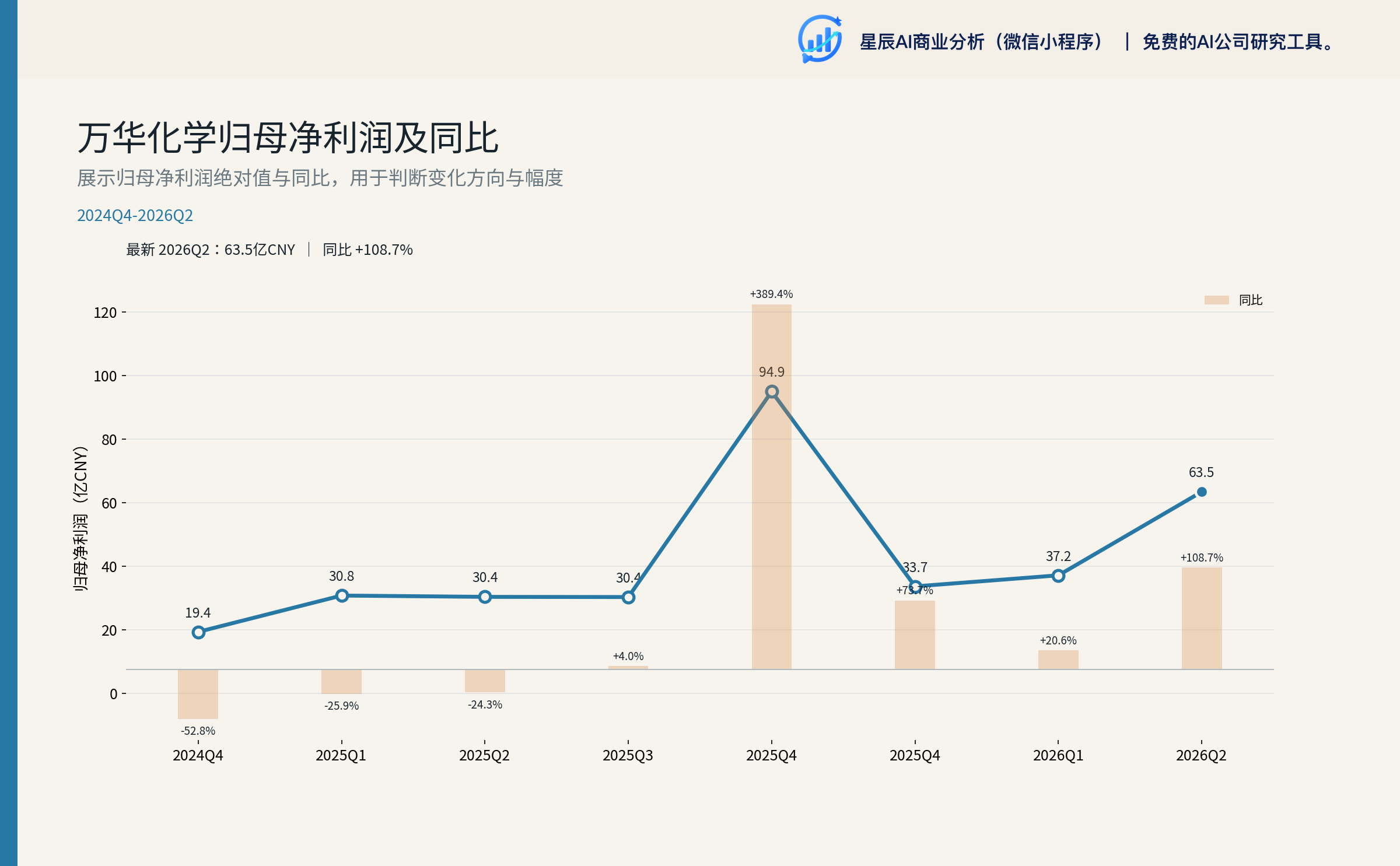Click the 2026Q1 line data point
The width and height of the screenshot is (1400, 866).
pyautogui.click(x=1058, y=576)
